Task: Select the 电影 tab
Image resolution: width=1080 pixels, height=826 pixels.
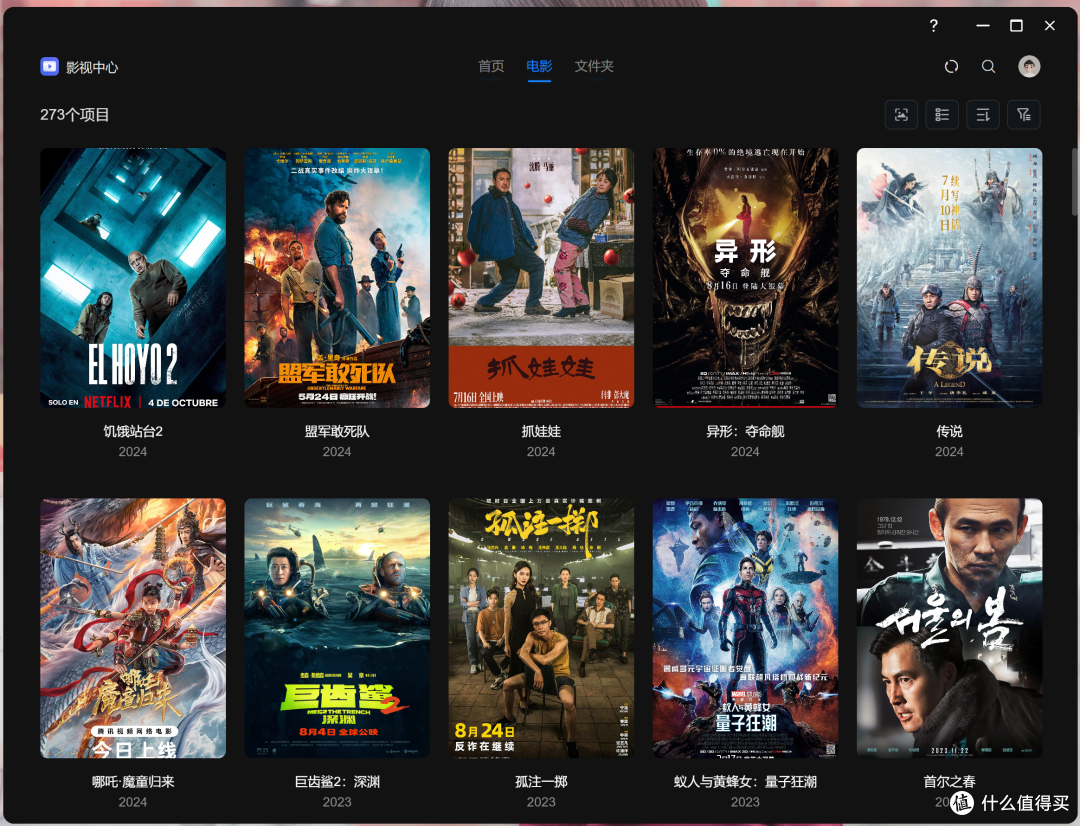Action: pyautogui.click(x=539, y=66)
